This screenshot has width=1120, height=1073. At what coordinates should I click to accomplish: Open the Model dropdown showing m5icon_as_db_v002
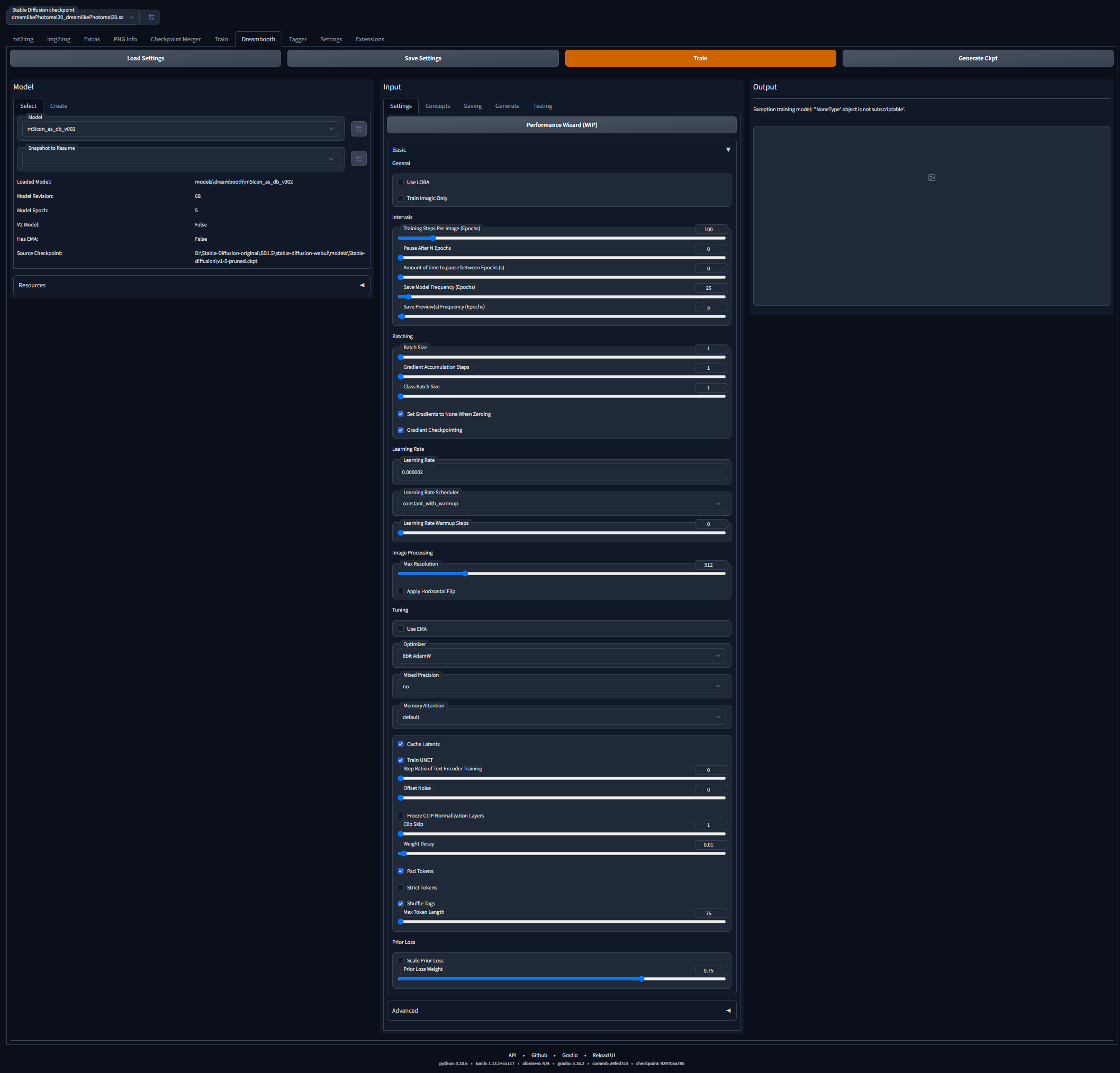coord(180,129)
